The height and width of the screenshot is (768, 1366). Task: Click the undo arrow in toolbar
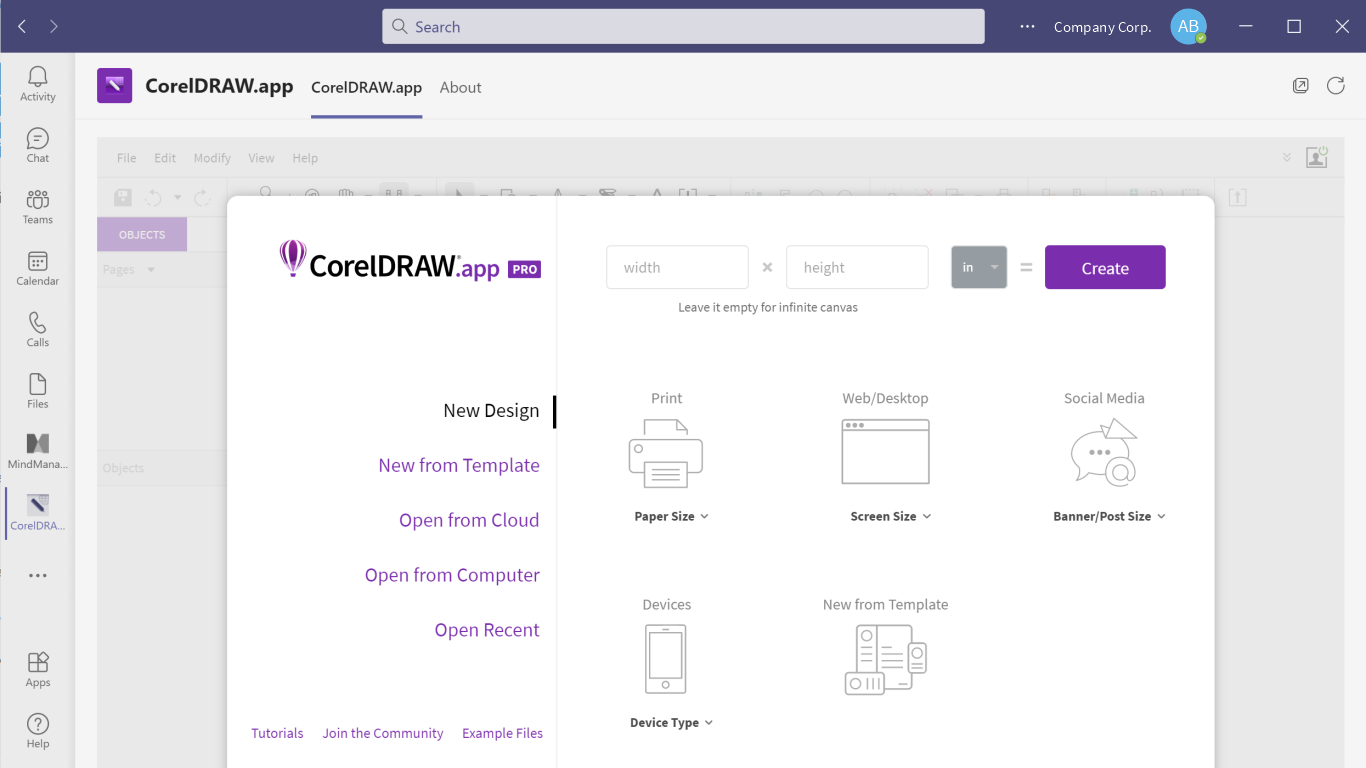click(x=153, y=198)
